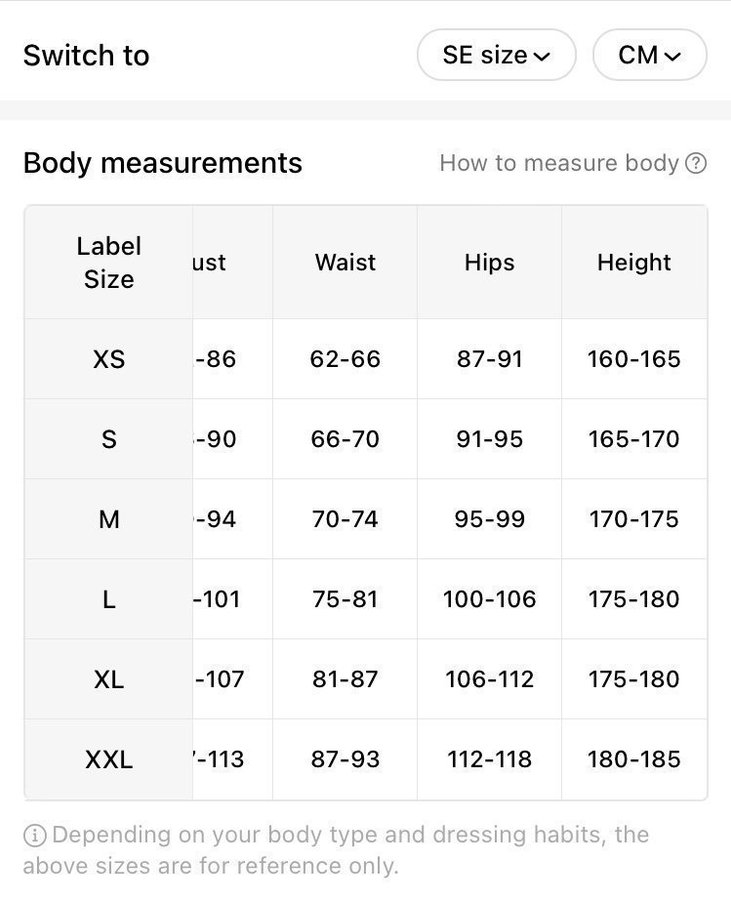
Task: Select the M label size row
Action: [109, 519]
